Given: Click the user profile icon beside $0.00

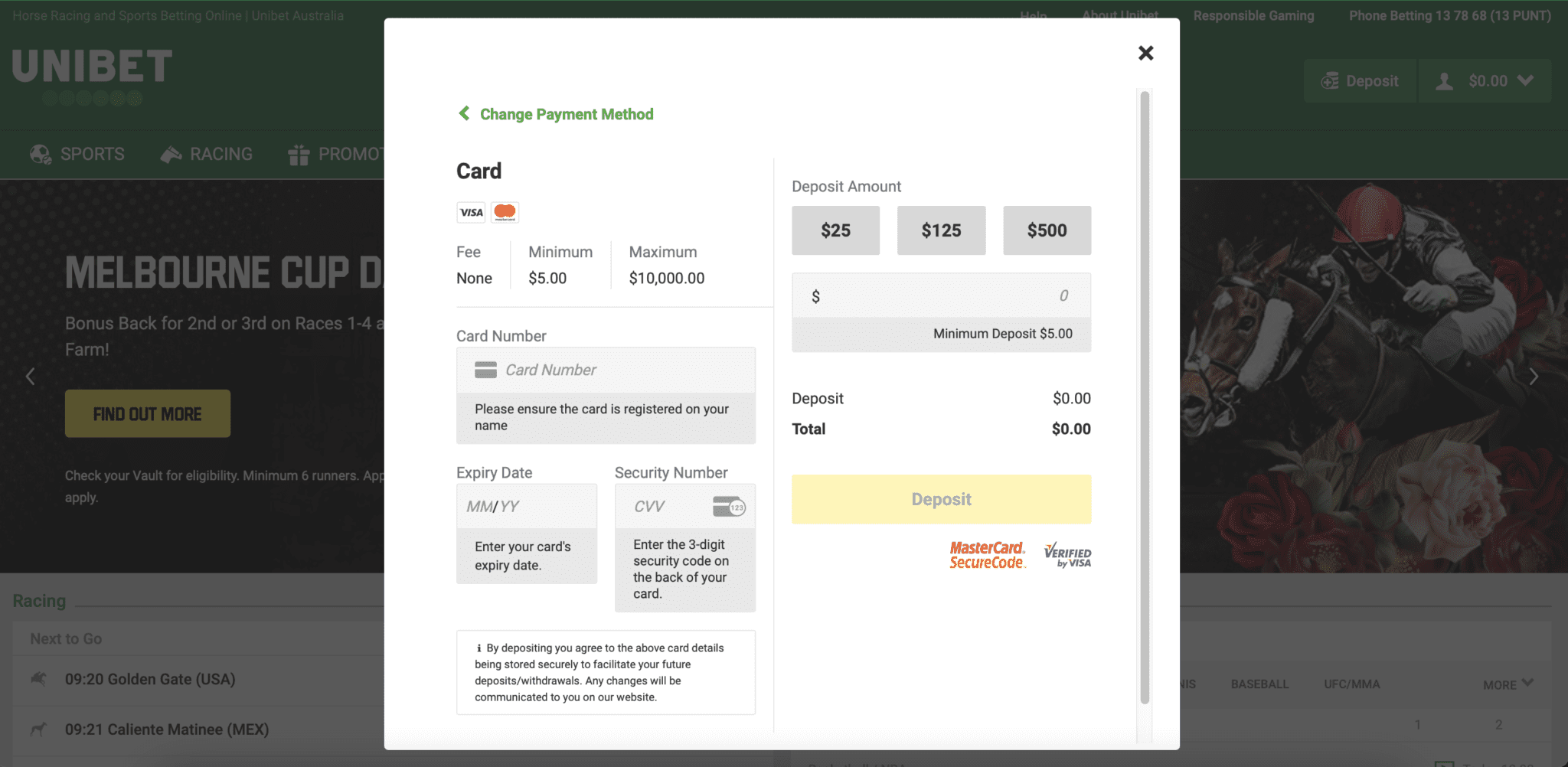Looking at the screenshot, I should click(x=1444, y=81).
